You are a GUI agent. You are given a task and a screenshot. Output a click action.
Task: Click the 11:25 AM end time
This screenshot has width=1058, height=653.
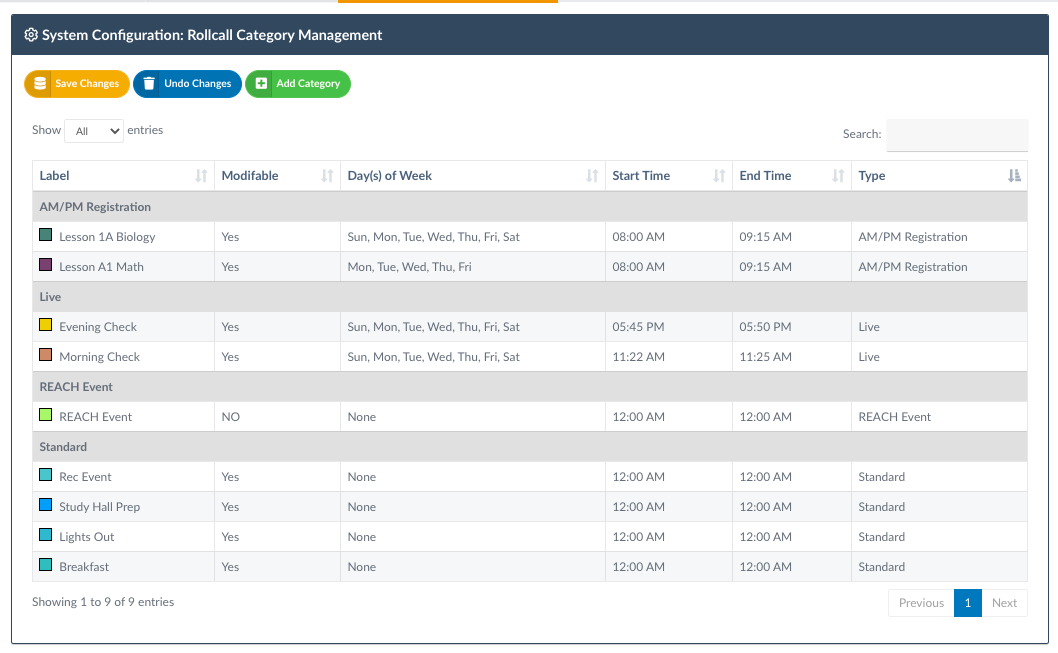(x=765, y=358)
